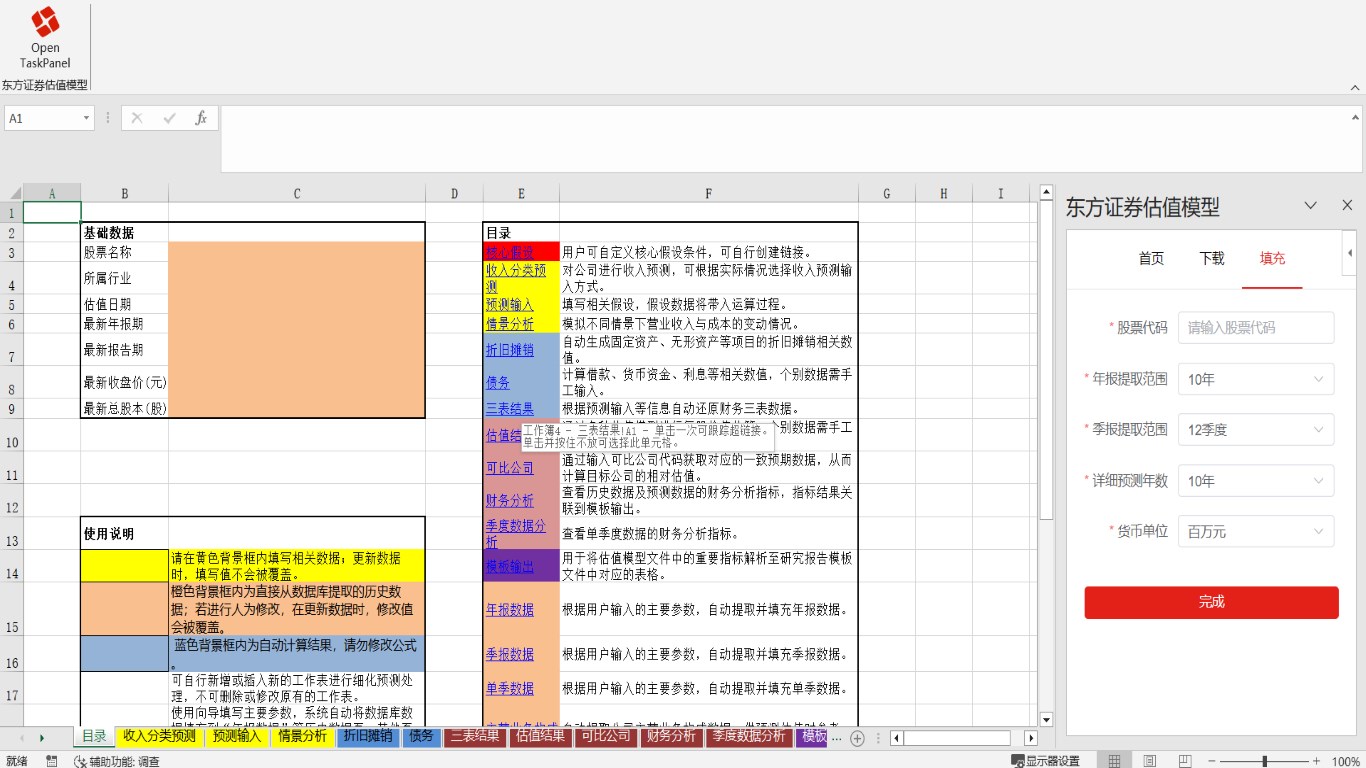Open the 估值结果 sheet tab
This screenshot has width=1366, height=768.
541,737
